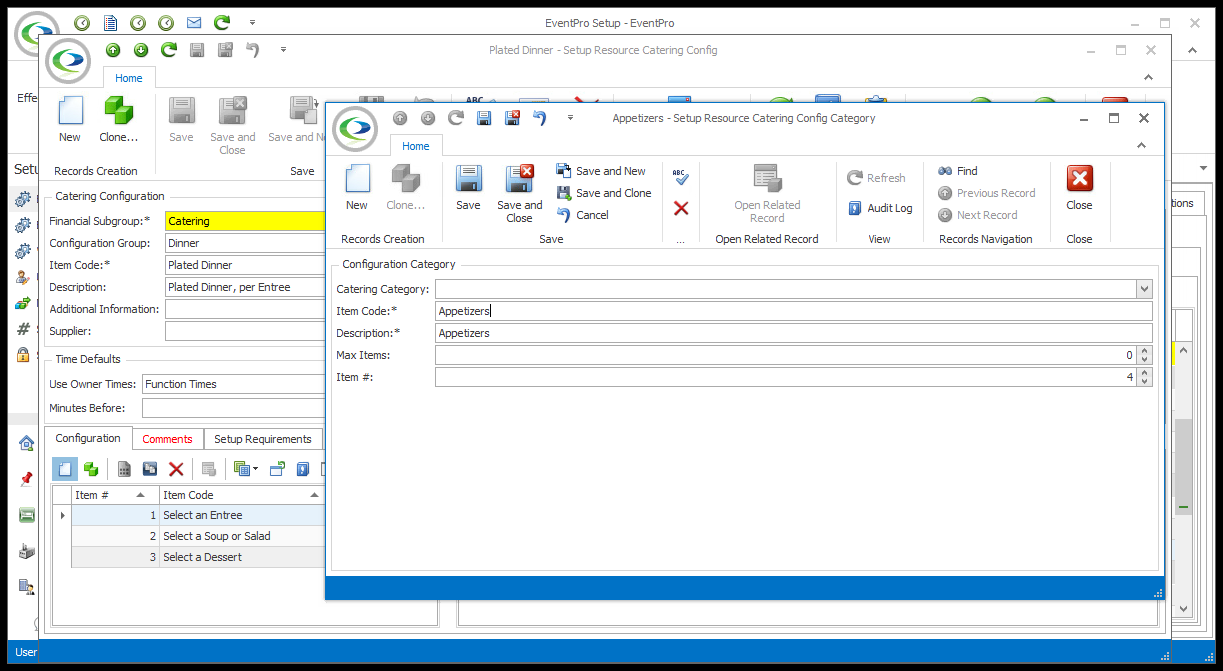Click Find in Records Navigation
The width and height of the screenshot is (1223, 671).
pyautogui.click(x=957, y=171)
